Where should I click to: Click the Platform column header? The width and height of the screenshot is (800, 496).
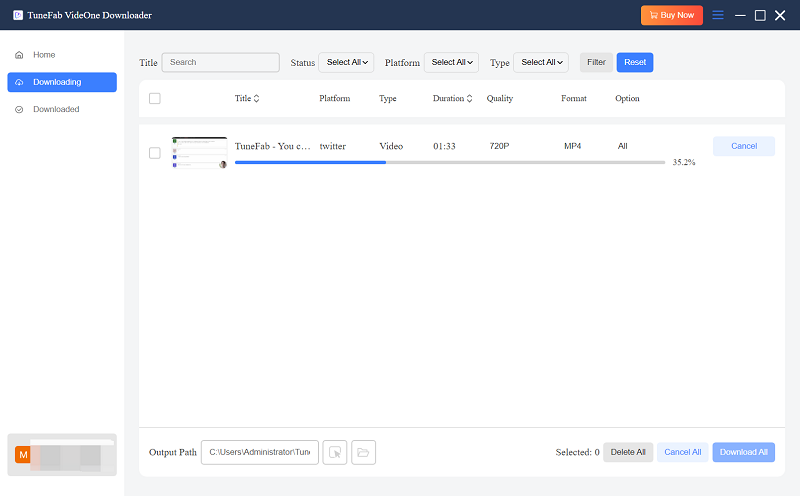[335, 98]
